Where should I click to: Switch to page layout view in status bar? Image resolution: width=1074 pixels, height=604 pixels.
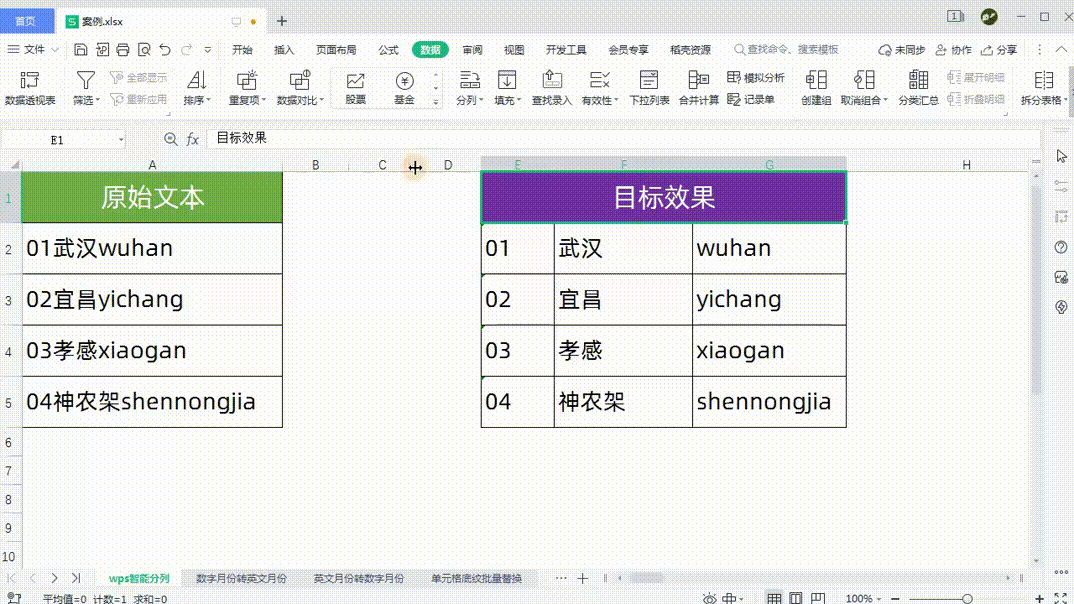point(795,599)
